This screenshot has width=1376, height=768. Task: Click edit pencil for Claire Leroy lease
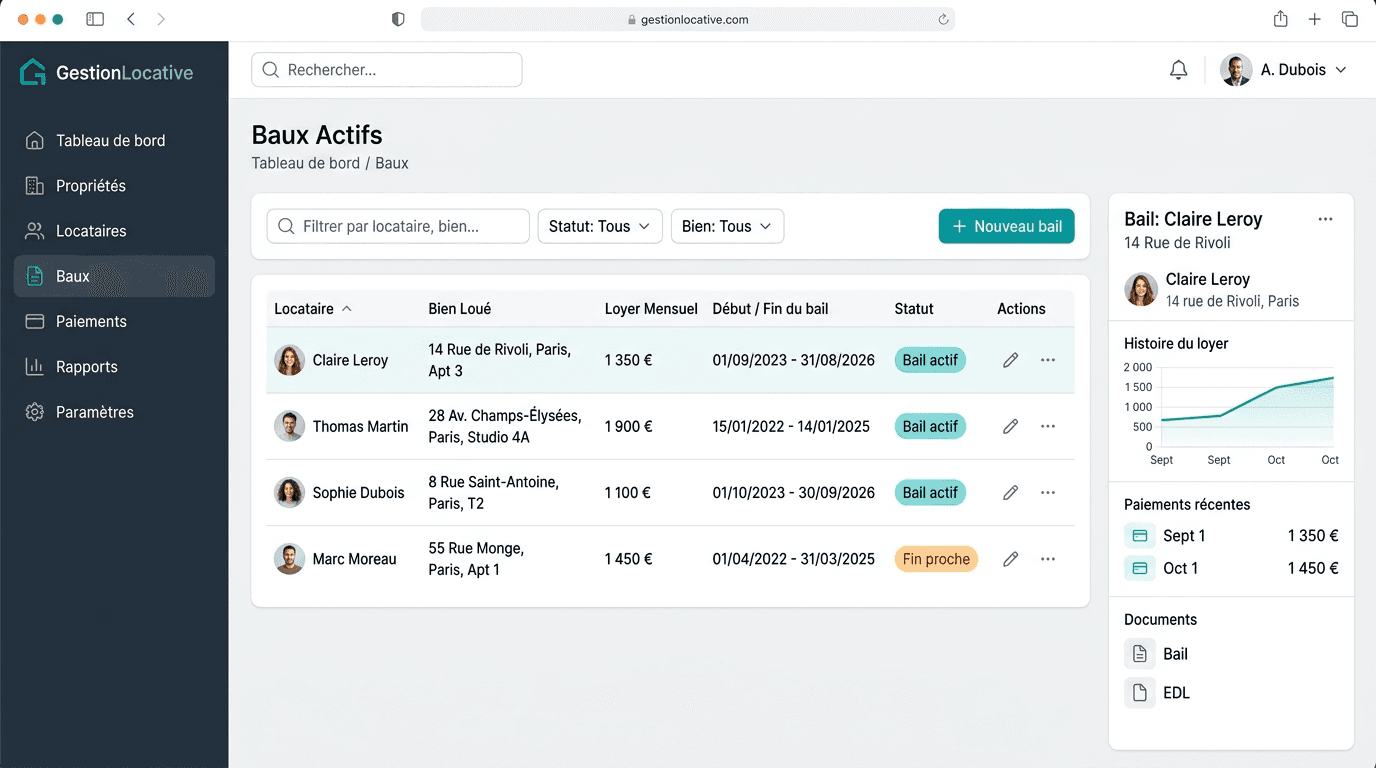tap(1010, 360)
